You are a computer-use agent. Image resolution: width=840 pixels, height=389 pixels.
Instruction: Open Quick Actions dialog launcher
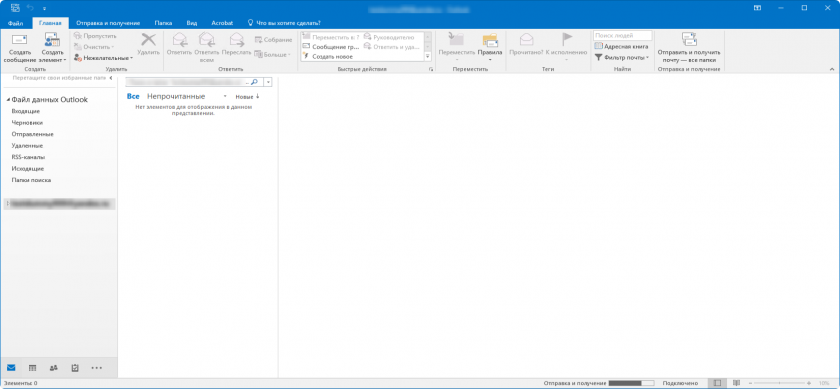click(x=430, y=70)
